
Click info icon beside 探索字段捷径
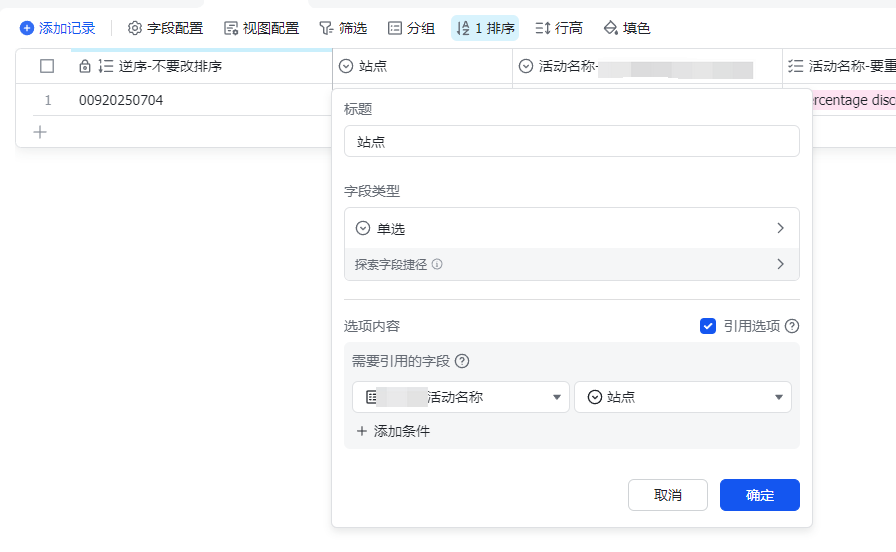coord(437,265)
